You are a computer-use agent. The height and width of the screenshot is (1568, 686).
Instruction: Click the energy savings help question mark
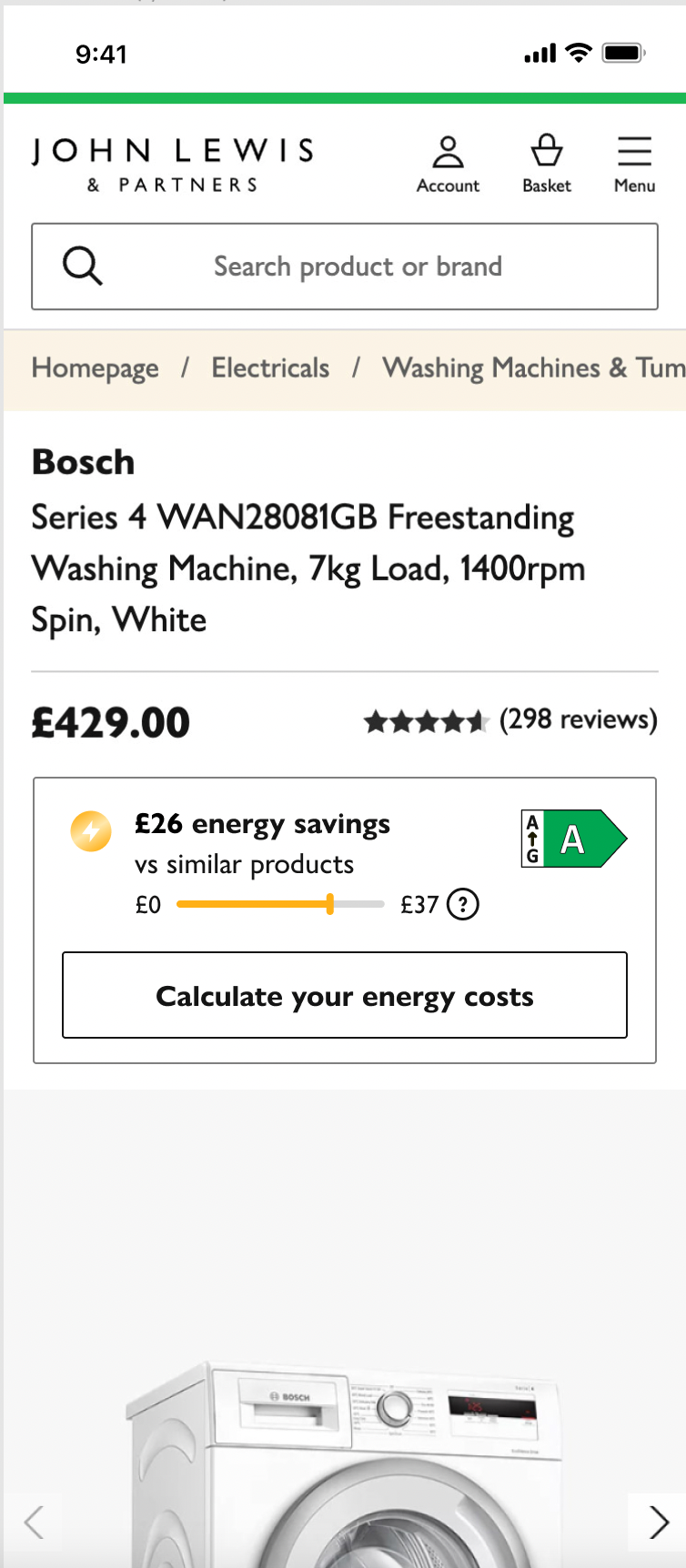point(464,905)
